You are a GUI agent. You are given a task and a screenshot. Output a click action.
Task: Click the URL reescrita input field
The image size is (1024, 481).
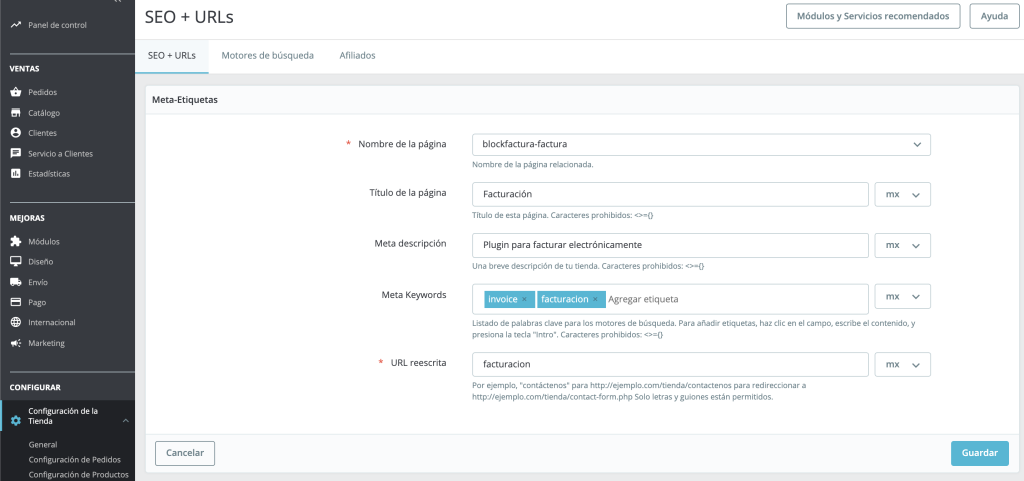point(670,364)
